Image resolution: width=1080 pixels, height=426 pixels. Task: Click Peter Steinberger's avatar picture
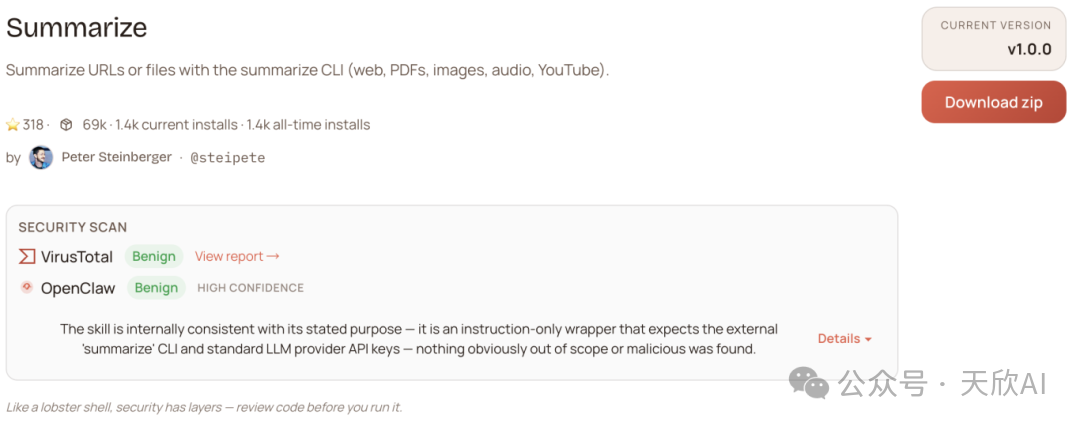41,157
